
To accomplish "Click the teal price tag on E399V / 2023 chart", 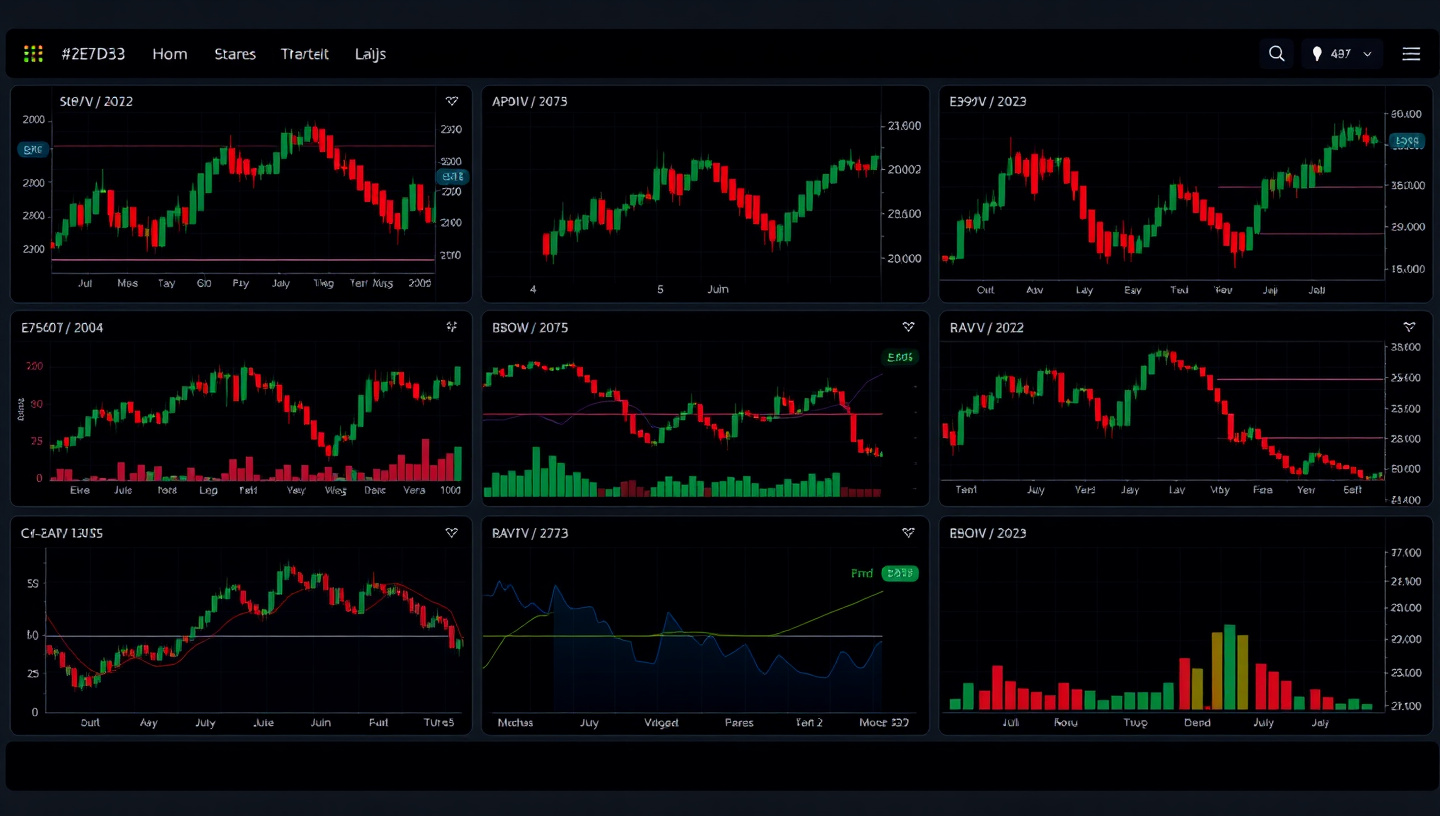I will [1407, 141].
